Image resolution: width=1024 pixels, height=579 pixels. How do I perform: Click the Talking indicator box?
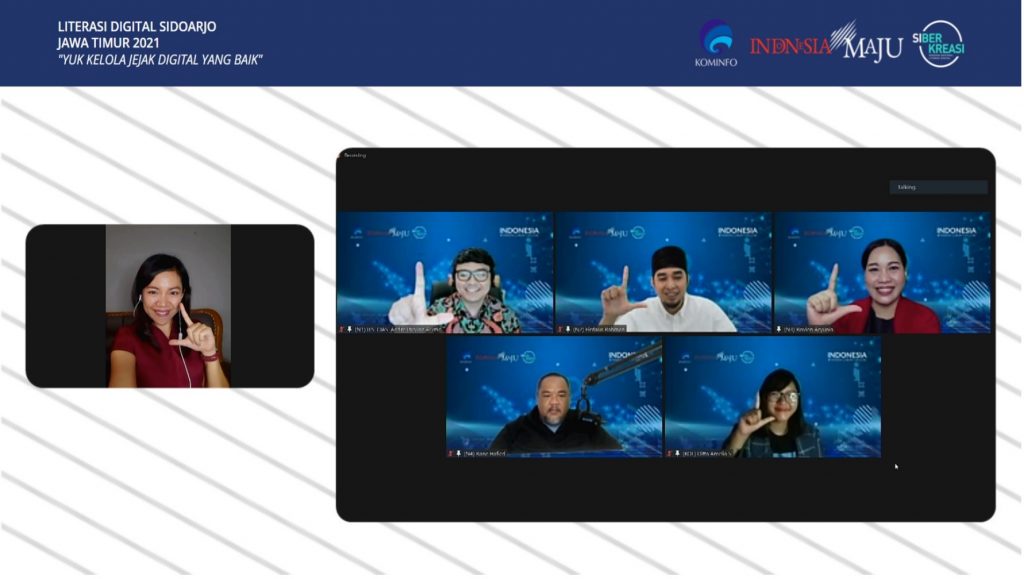938,187
